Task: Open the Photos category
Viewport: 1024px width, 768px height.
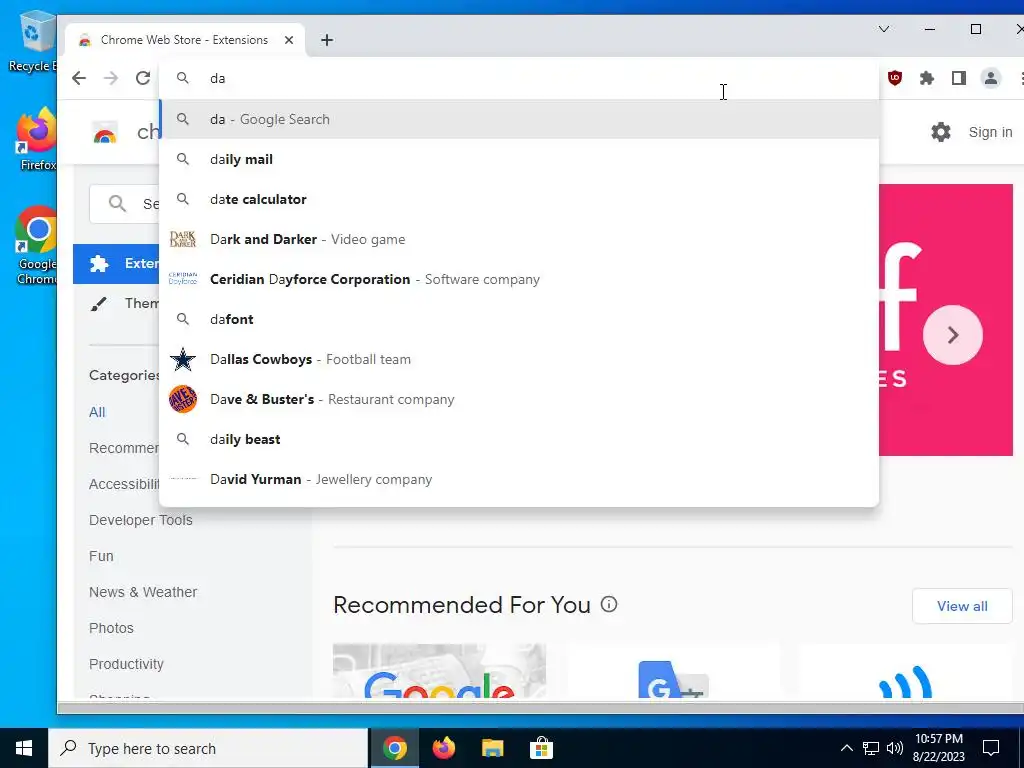Action: click(x=112, y=628)
